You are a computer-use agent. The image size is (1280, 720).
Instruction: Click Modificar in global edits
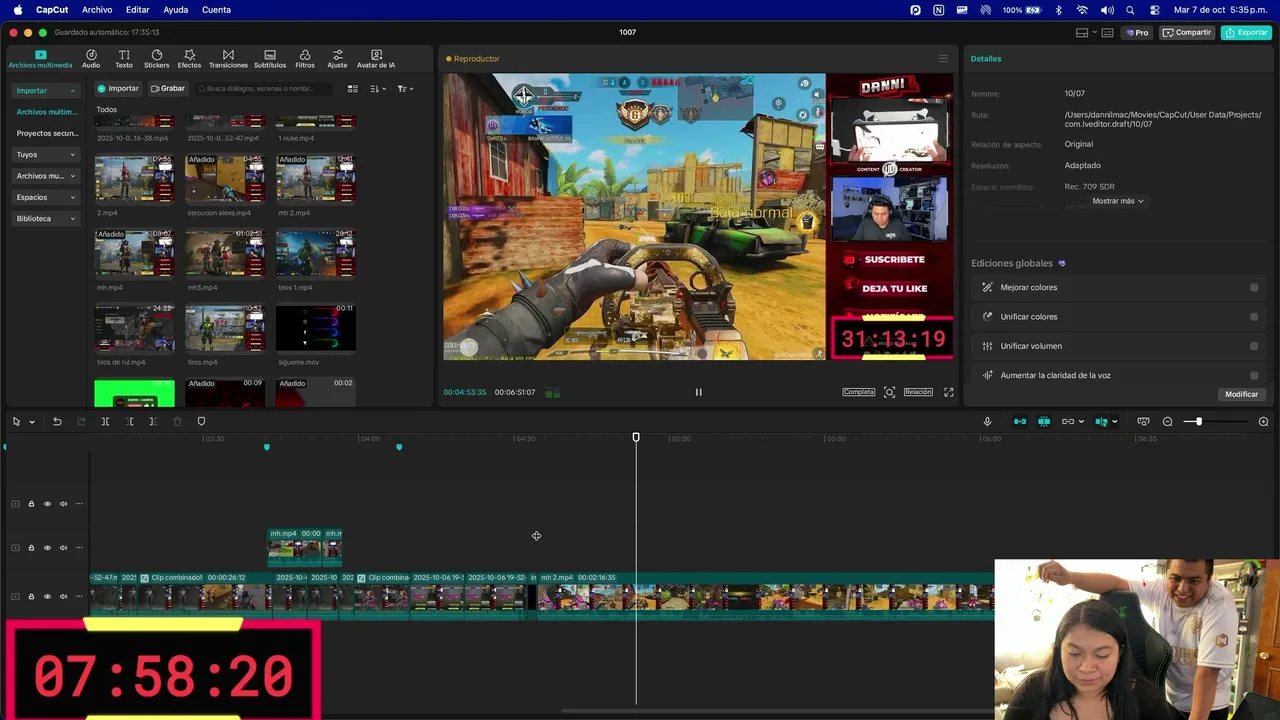pyautogui.click(x=1241, y=394)
